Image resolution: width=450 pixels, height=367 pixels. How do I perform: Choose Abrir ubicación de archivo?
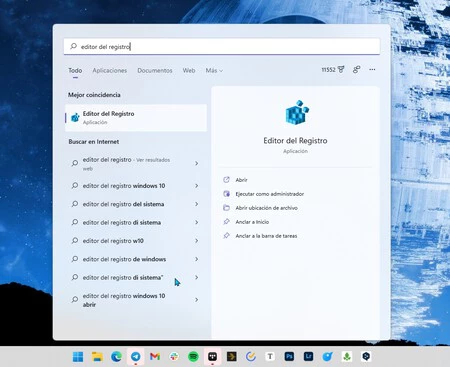pyautogui.click(x=266, y=208)
